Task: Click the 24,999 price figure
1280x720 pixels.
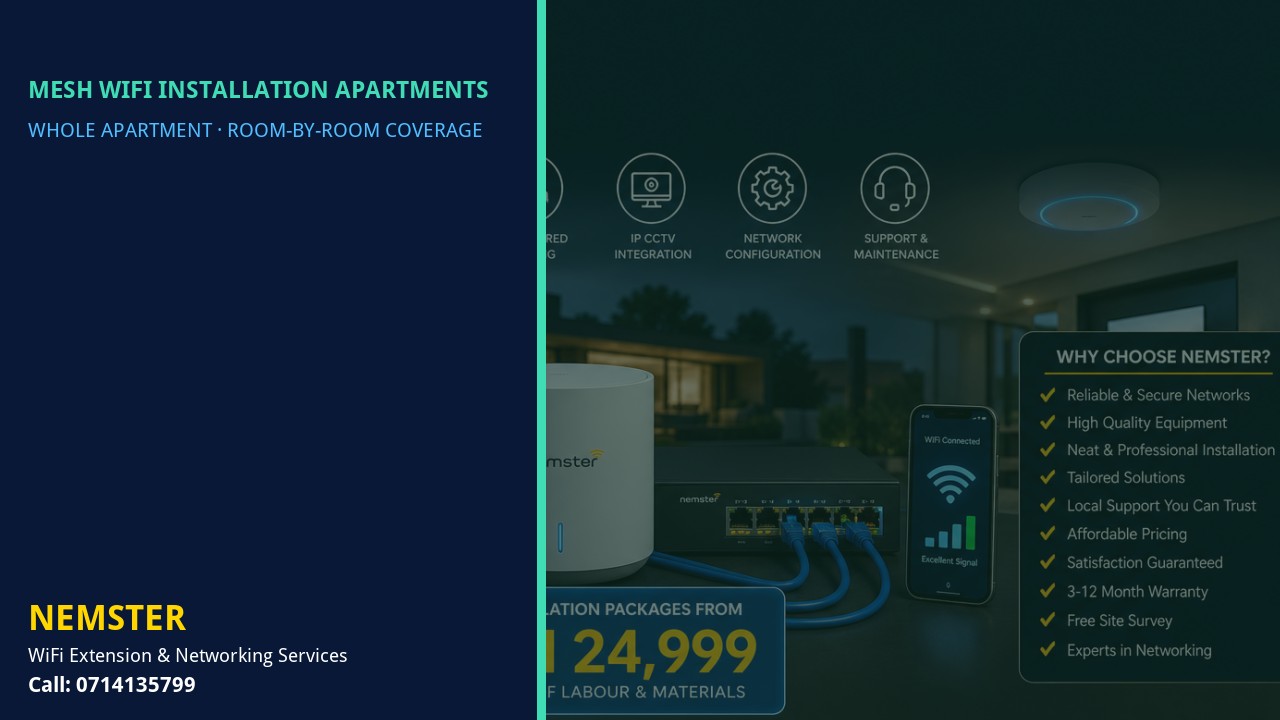Action: (665, 652)
